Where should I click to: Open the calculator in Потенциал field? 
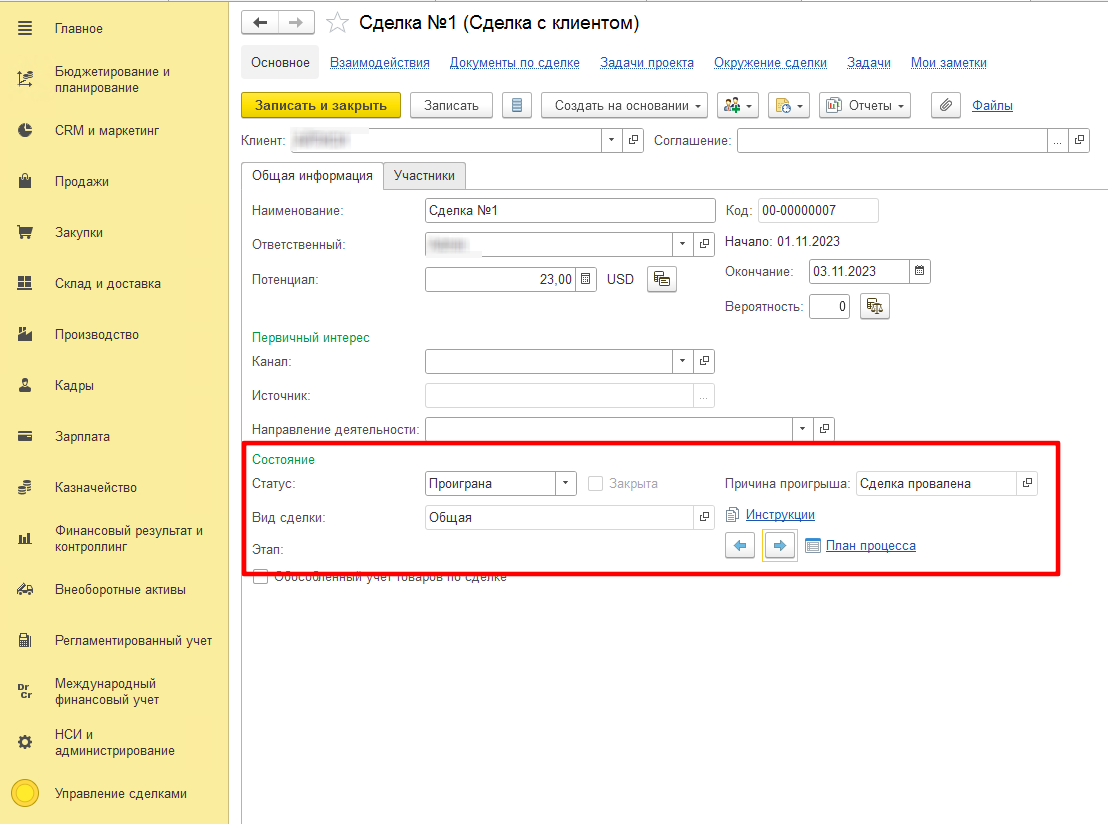[x=586, y=280]
